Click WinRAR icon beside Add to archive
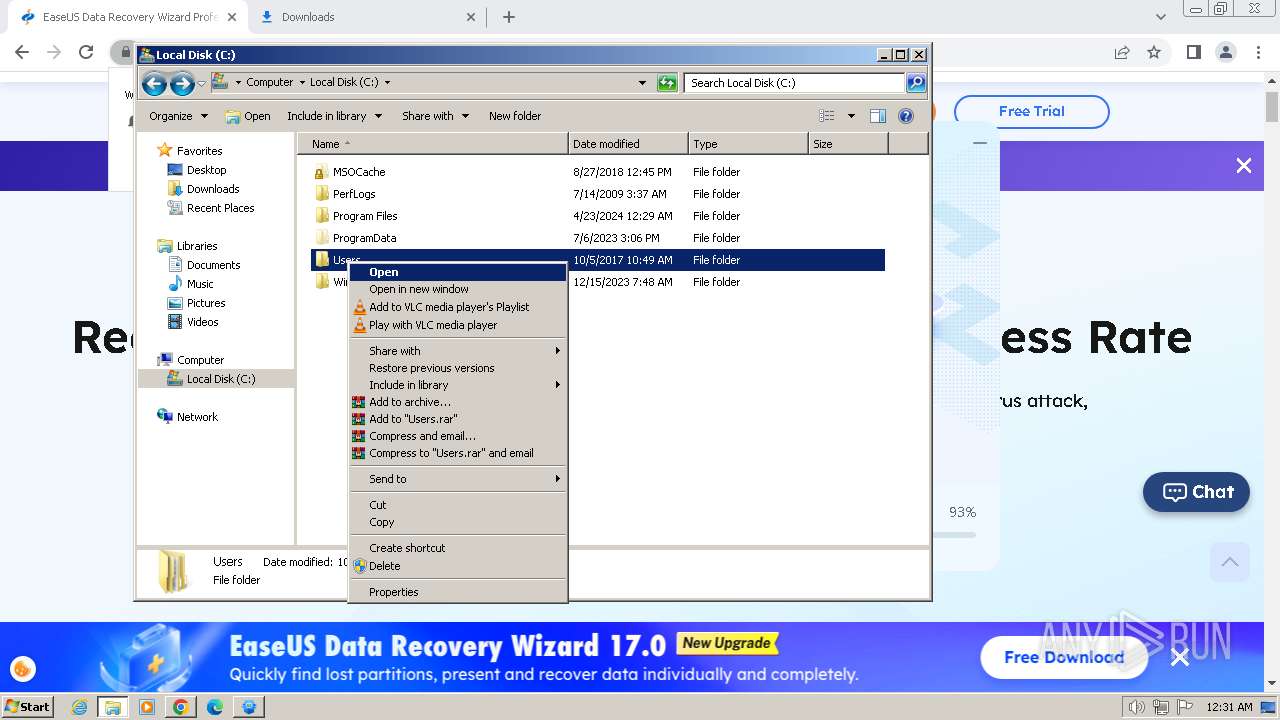This screenshot has height=720, width=1280. pyautogui.click(x=359, y=402)
